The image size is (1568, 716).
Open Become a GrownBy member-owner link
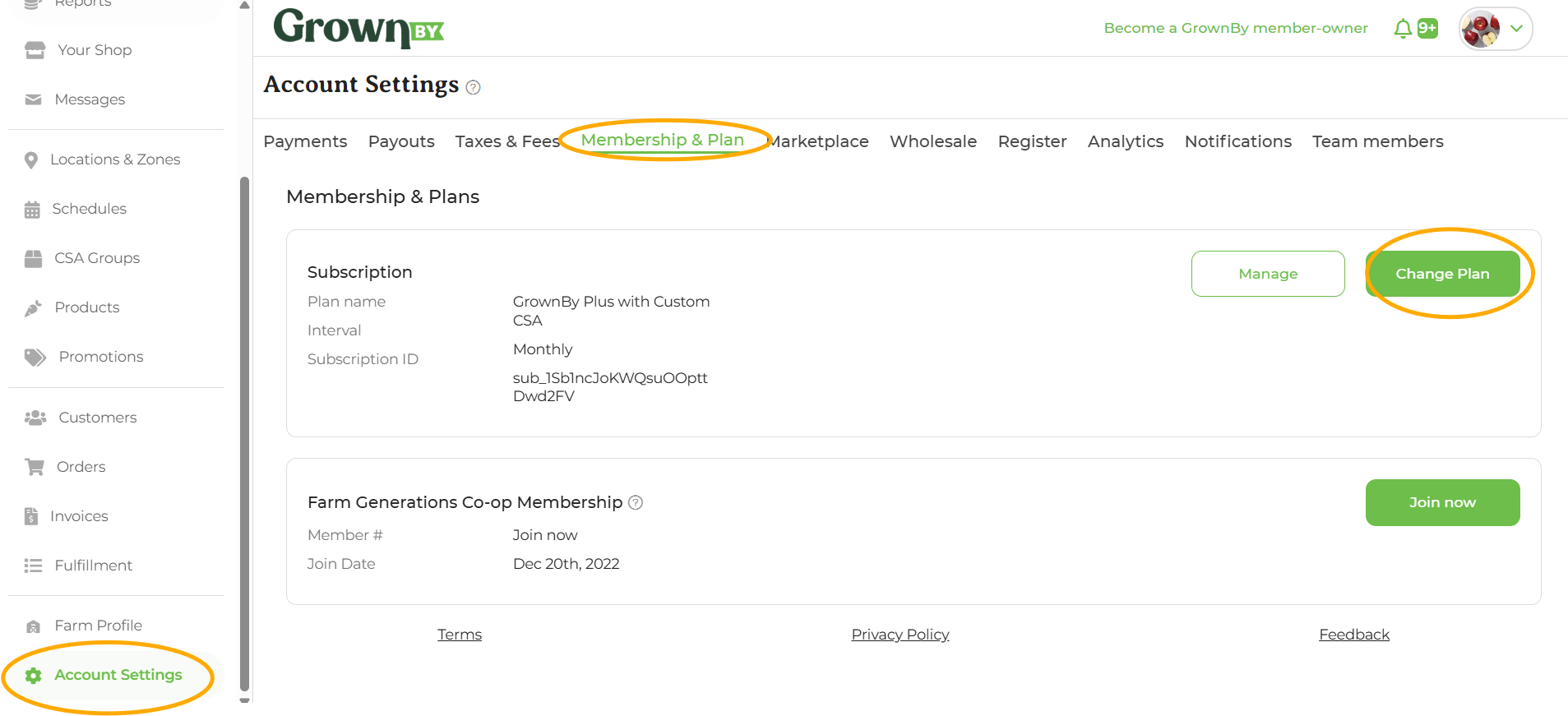(x=1236, y=28)
